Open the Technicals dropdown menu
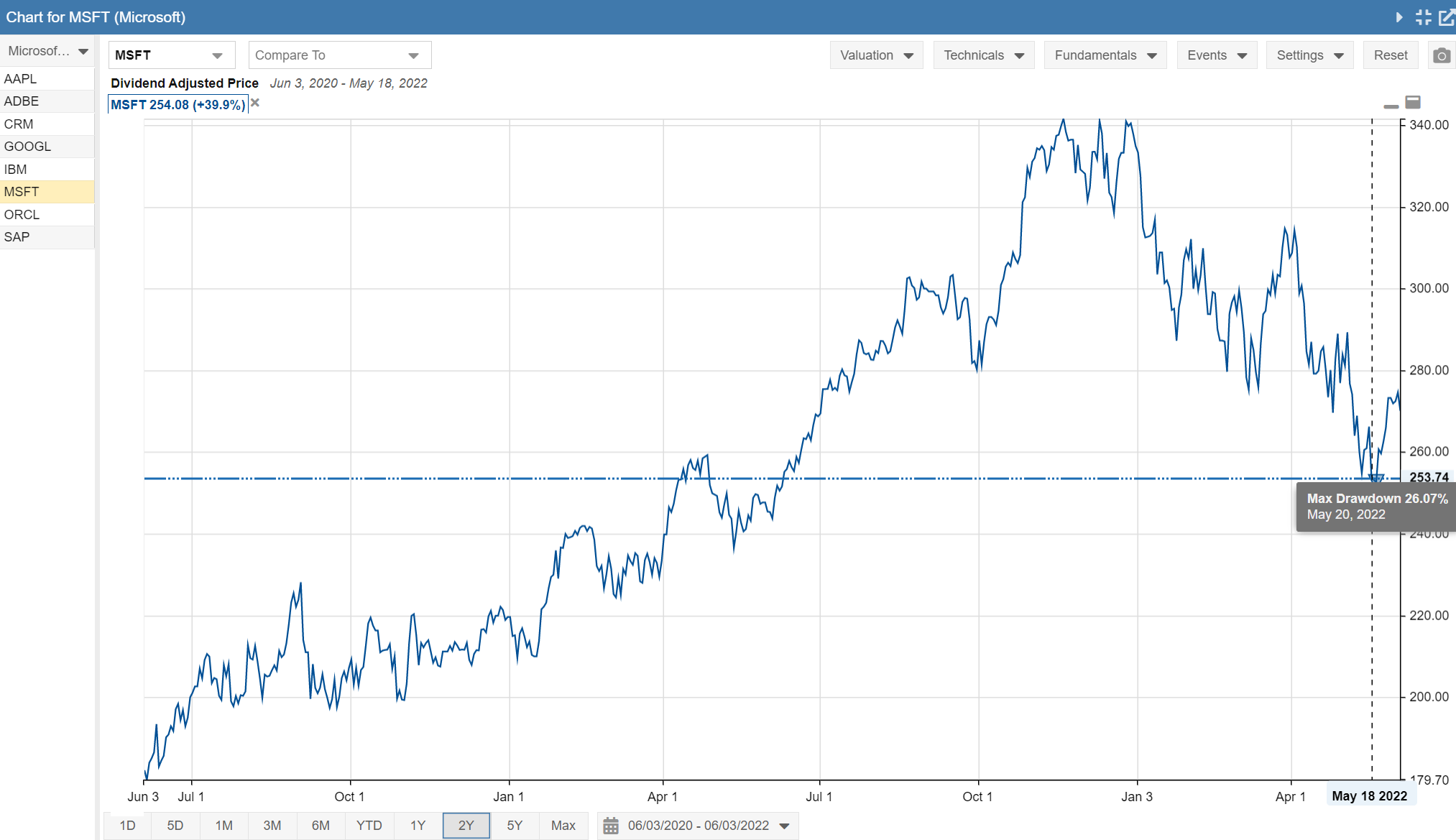Viewport: 1456px width, 840px height. [x=983, y=55]
